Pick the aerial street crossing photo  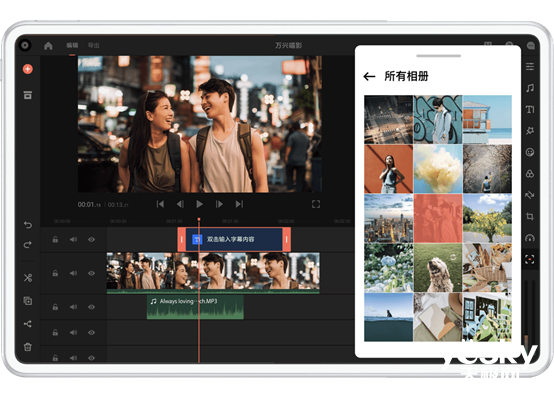click(388, 119)
